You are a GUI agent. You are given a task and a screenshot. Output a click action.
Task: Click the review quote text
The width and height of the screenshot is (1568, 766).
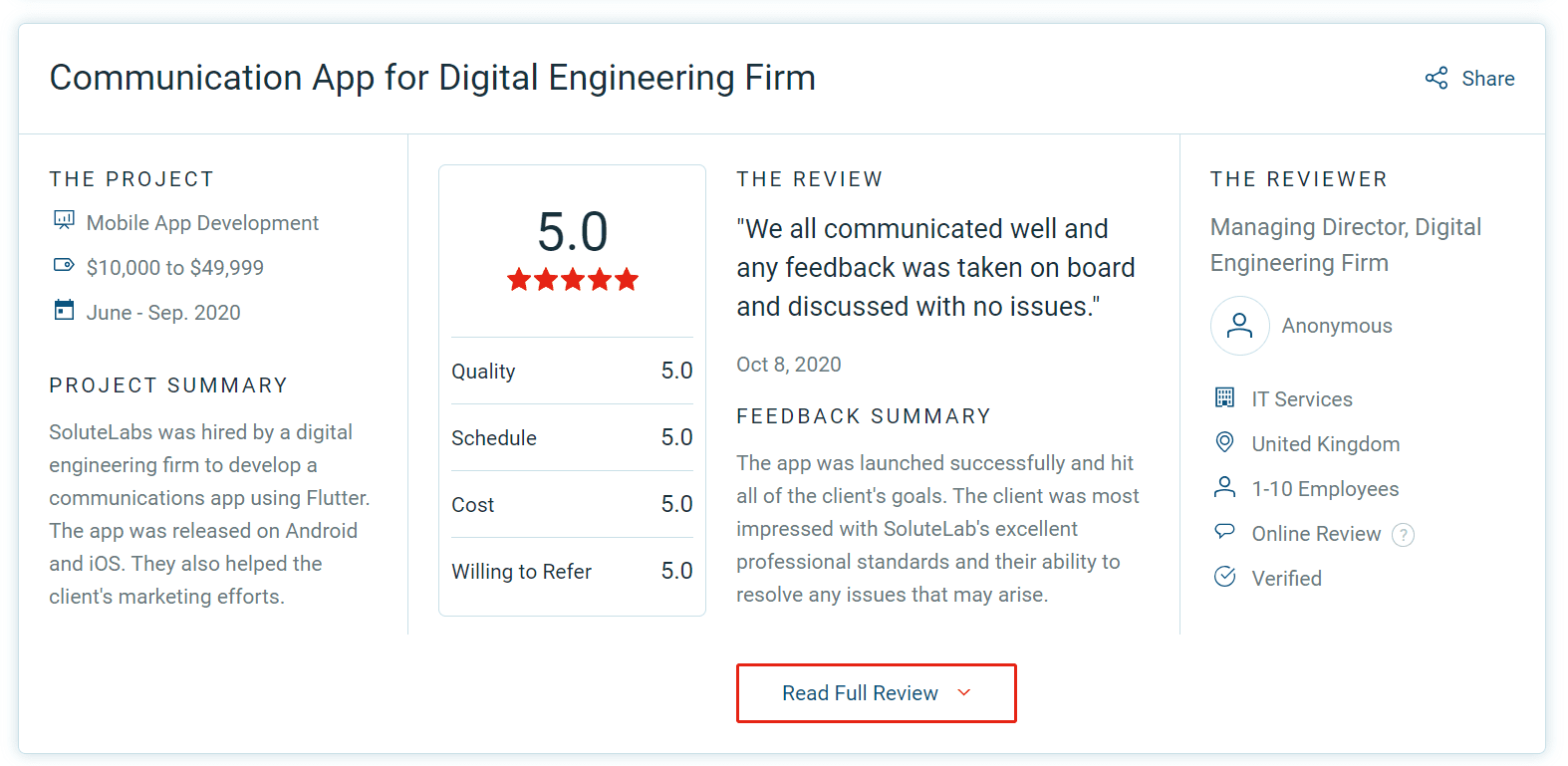(934, 268)
